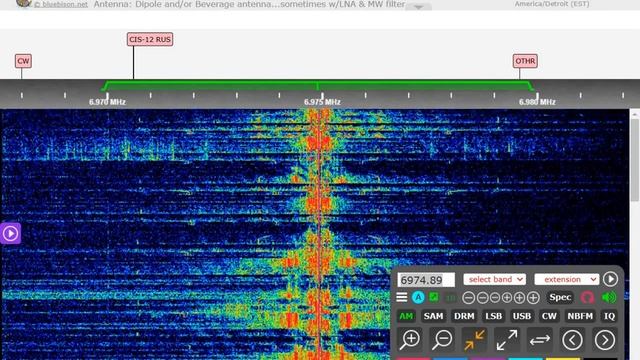This screenshot has height=360, width=640.
Task: Click the frequency field showing 6974.89
Action: click(x=426, y=280)
